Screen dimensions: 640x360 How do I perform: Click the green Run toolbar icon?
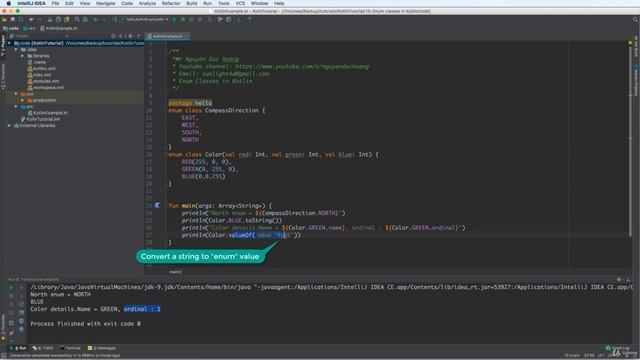(x=174, y=19)
